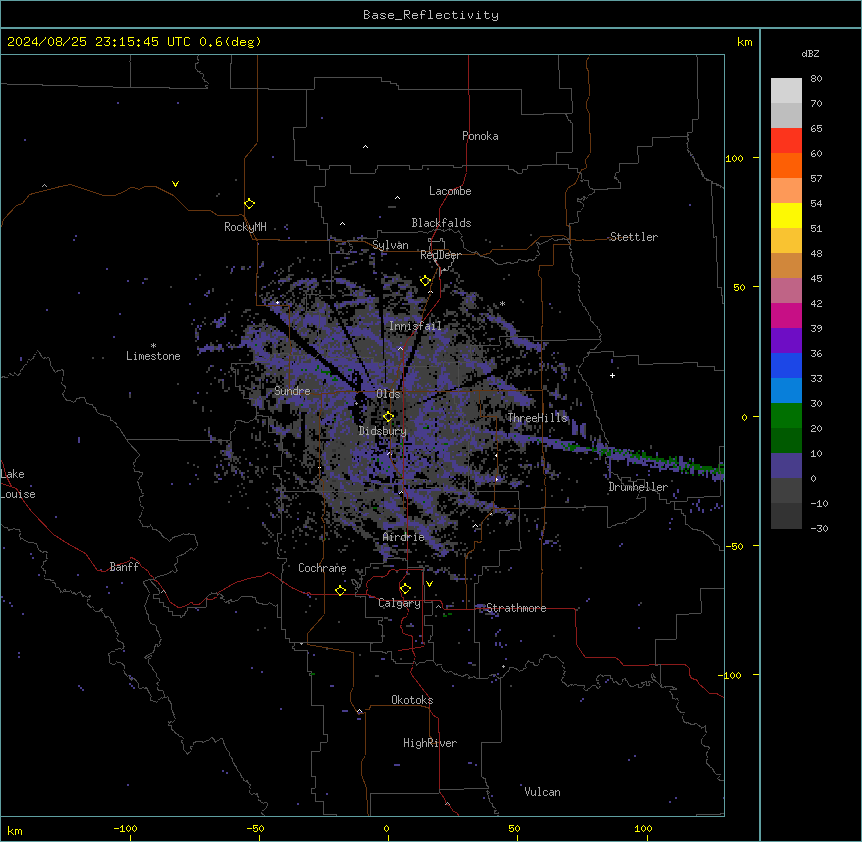Click the Blackfalds town label
Image resolution: width=862 pixels, height=842 pixels.
[441, 223]
